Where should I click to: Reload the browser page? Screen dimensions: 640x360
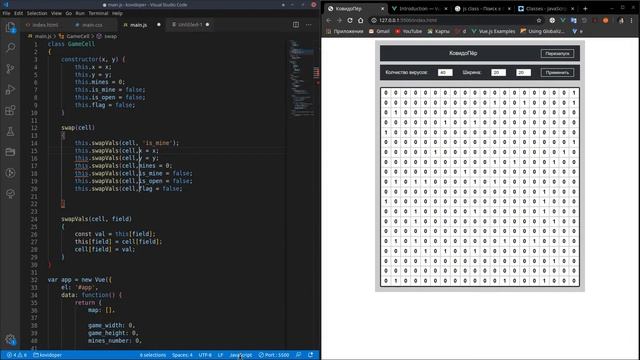(x=350, y=20)
